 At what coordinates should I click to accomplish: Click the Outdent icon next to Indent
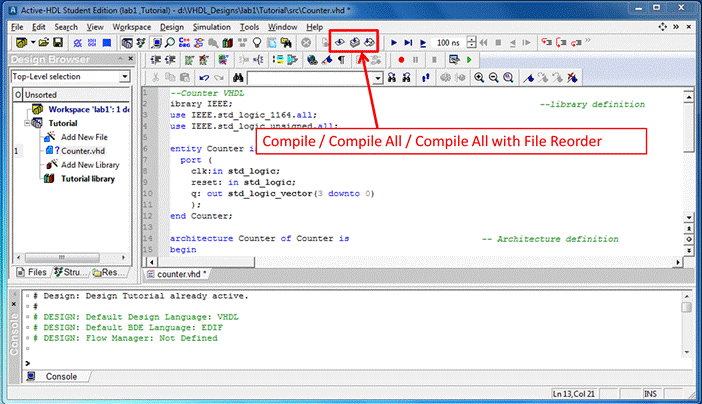170,60
